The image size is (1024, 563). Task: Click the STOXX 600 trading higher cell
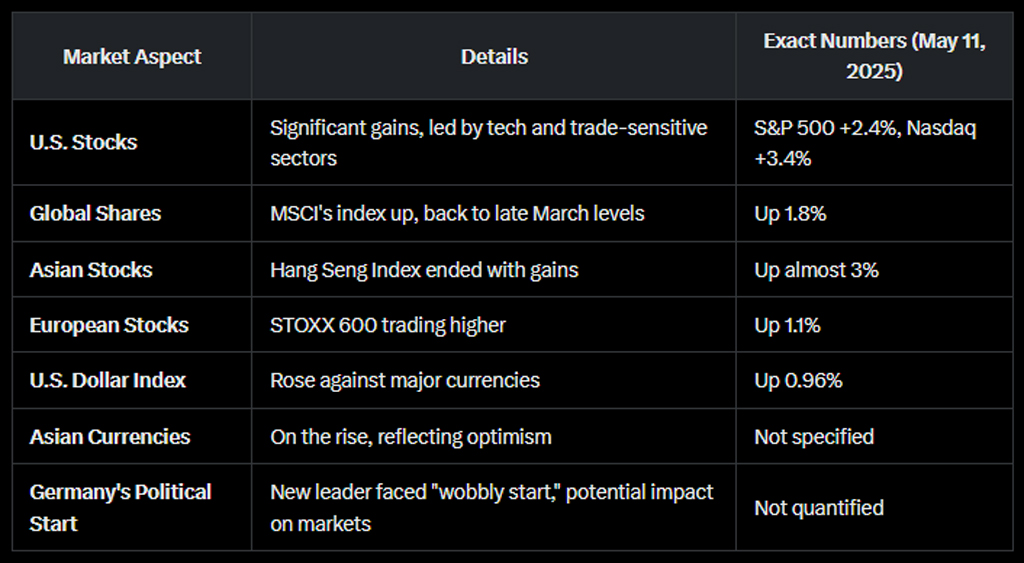pyautogui.click(x=388, y=325)
